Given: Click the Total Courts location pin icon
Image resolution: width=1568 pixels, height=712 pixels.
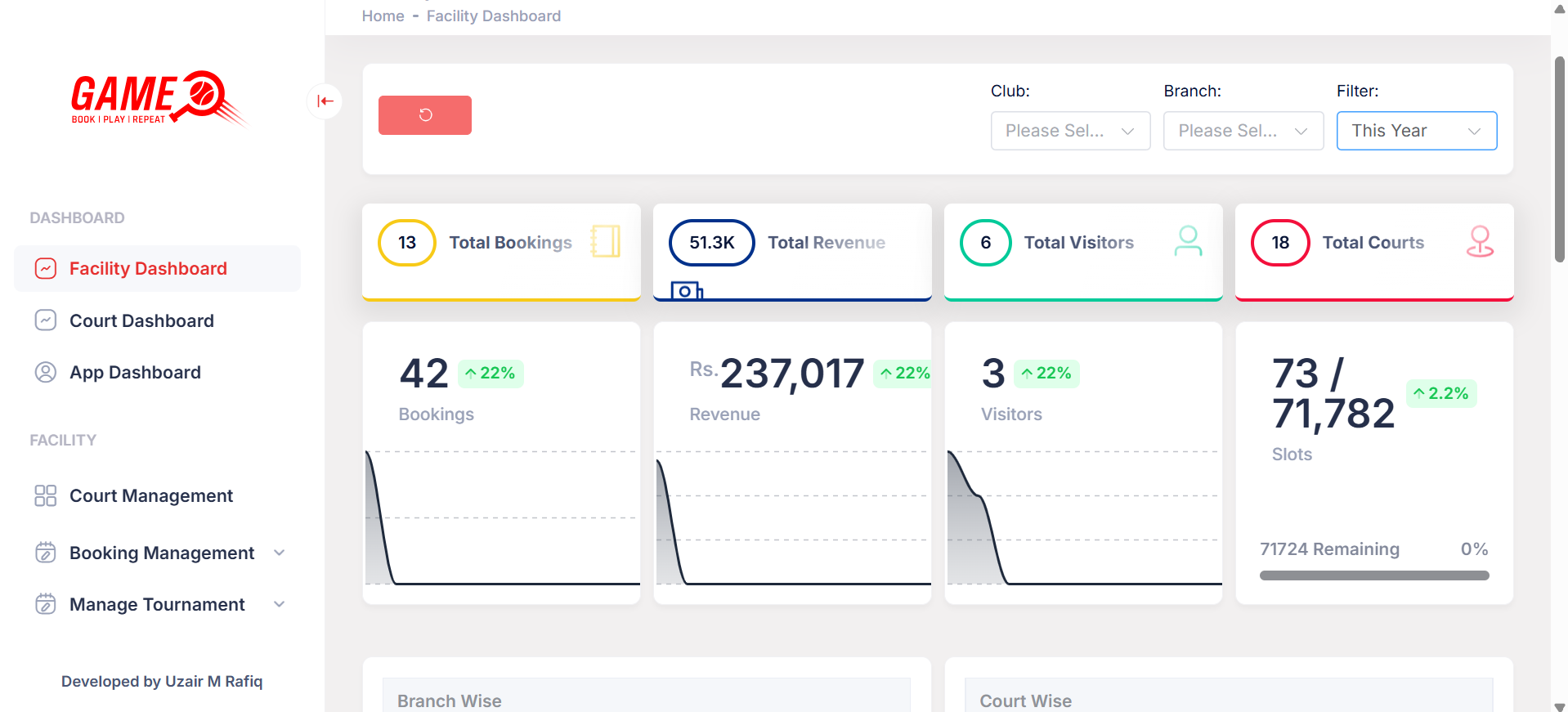Looking at the screenshot, I should coord(1480,241).
